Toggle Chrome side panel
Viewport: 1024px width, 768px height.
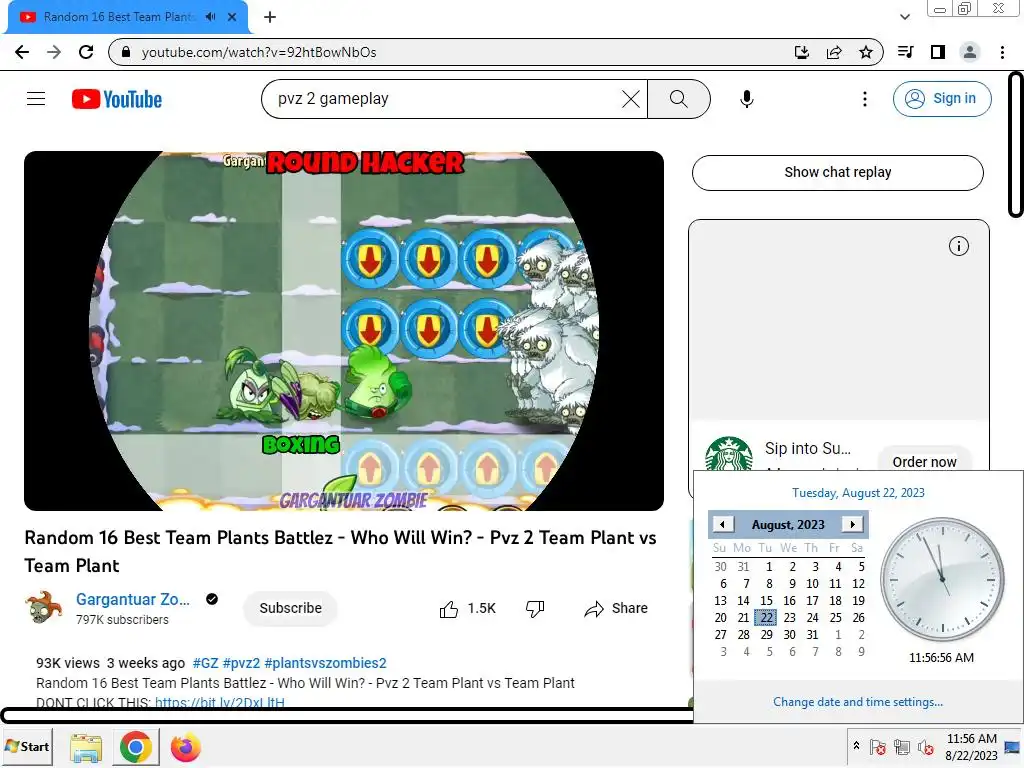click(x=938, y=52)
